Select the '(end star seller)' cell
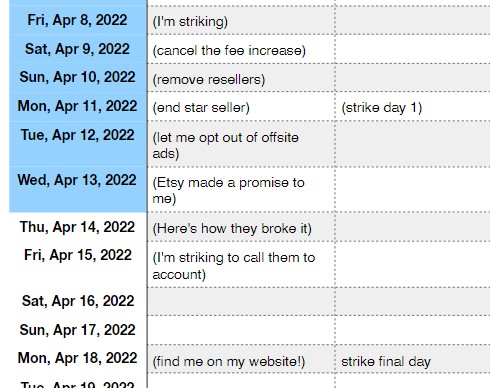 click(x=241, y=106)
